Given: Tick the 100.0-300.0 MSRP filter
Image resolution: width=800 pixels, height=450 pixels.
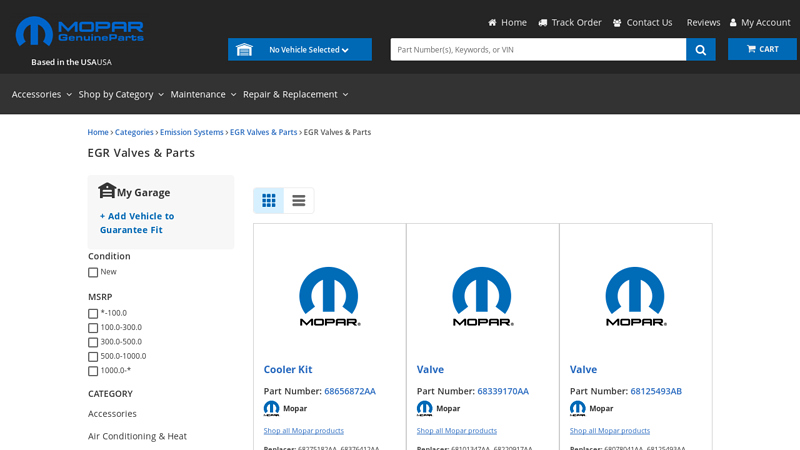Looking at the screenshot, I should tap(93, 328).
